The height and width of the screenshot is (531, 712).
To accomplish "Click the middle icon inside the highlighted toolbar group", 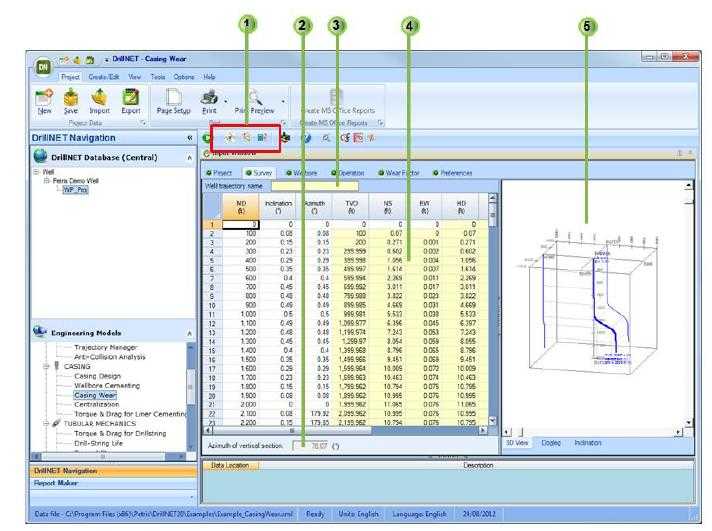I will coord(246,137).
